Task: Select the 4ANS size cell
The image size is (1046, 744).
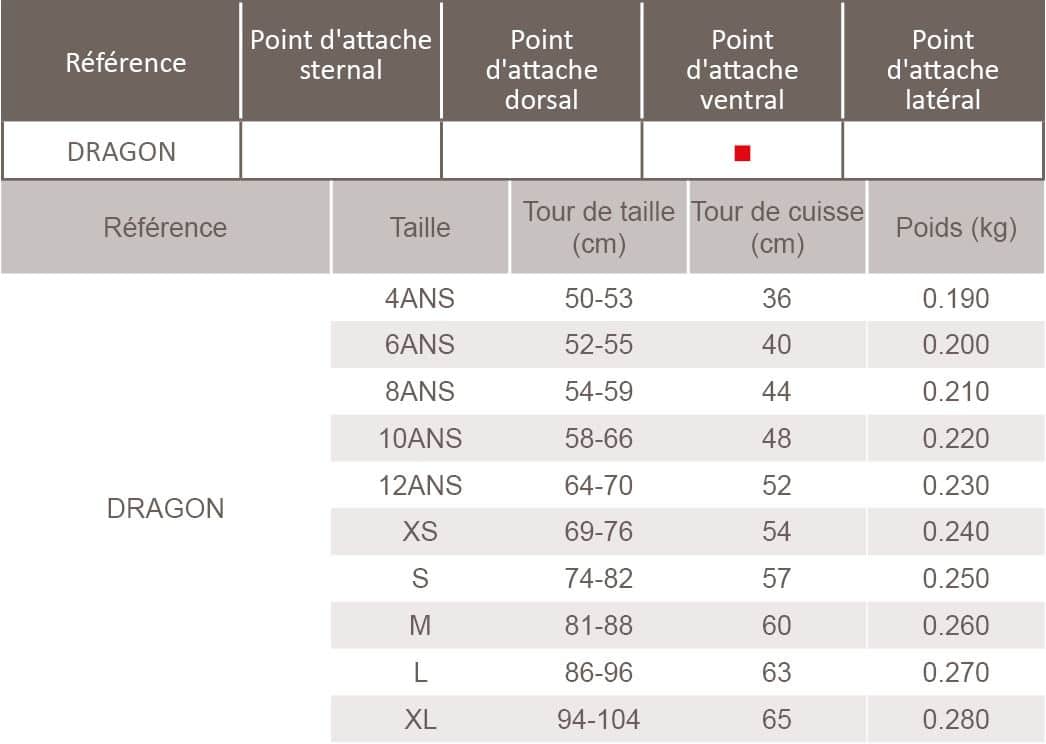Action: pyautogui.click(x=420, y=298)
